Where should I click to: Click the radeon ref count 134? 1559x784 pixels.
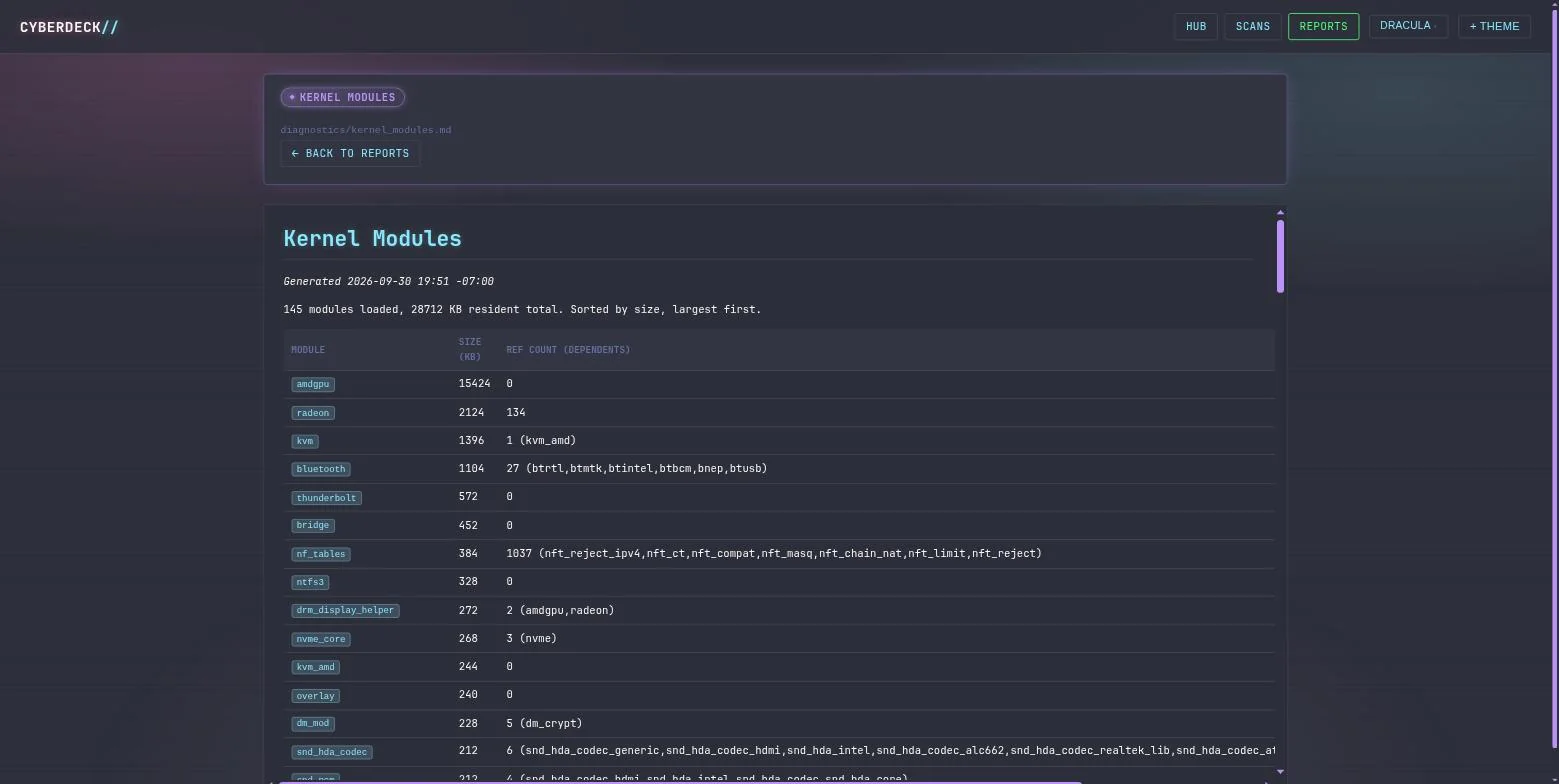pos(516,413)
